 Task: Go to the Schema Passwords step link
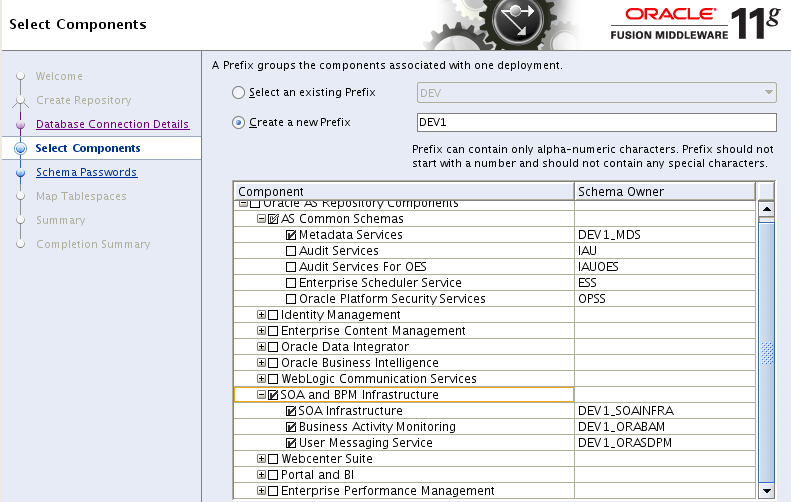(86, 173)
